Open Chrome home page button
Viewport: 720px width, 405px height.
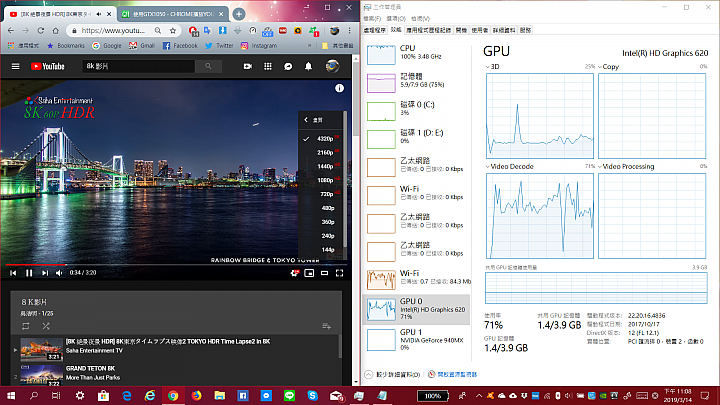(56, 31)
